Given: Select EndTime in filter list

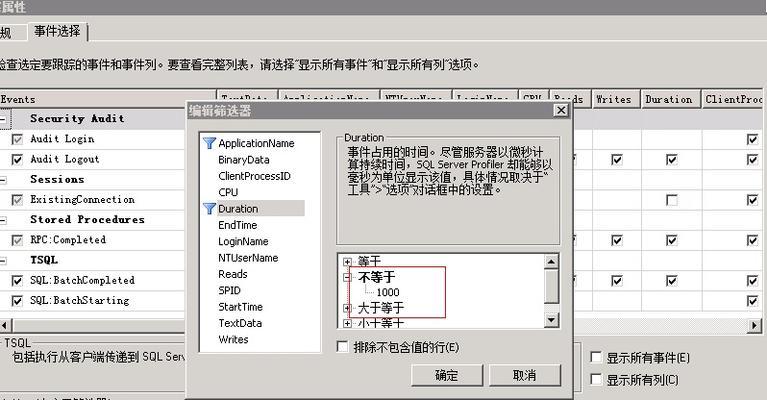Looking at the screenshot, I should click(237, 225).
